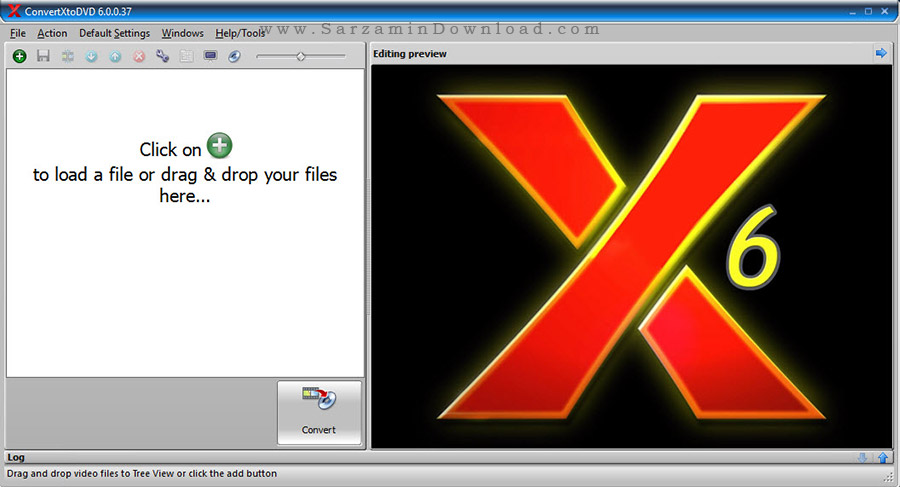Image resolution: width=900 pixels, height=487 pixels.
Task: Click the grayed down arrow on the Log bar
Action: [862, 458]
